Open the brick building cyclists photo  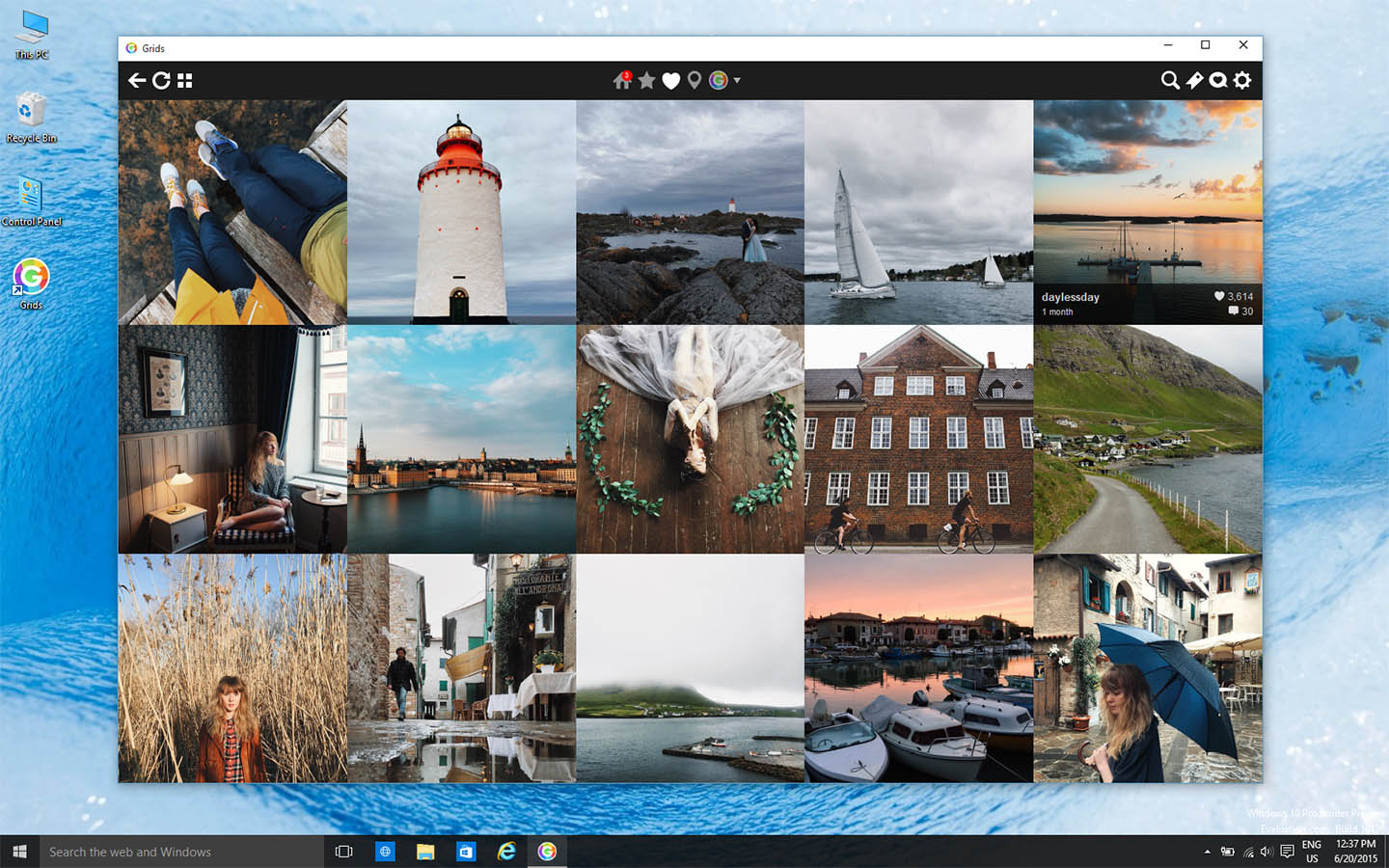tap(918, 439)
